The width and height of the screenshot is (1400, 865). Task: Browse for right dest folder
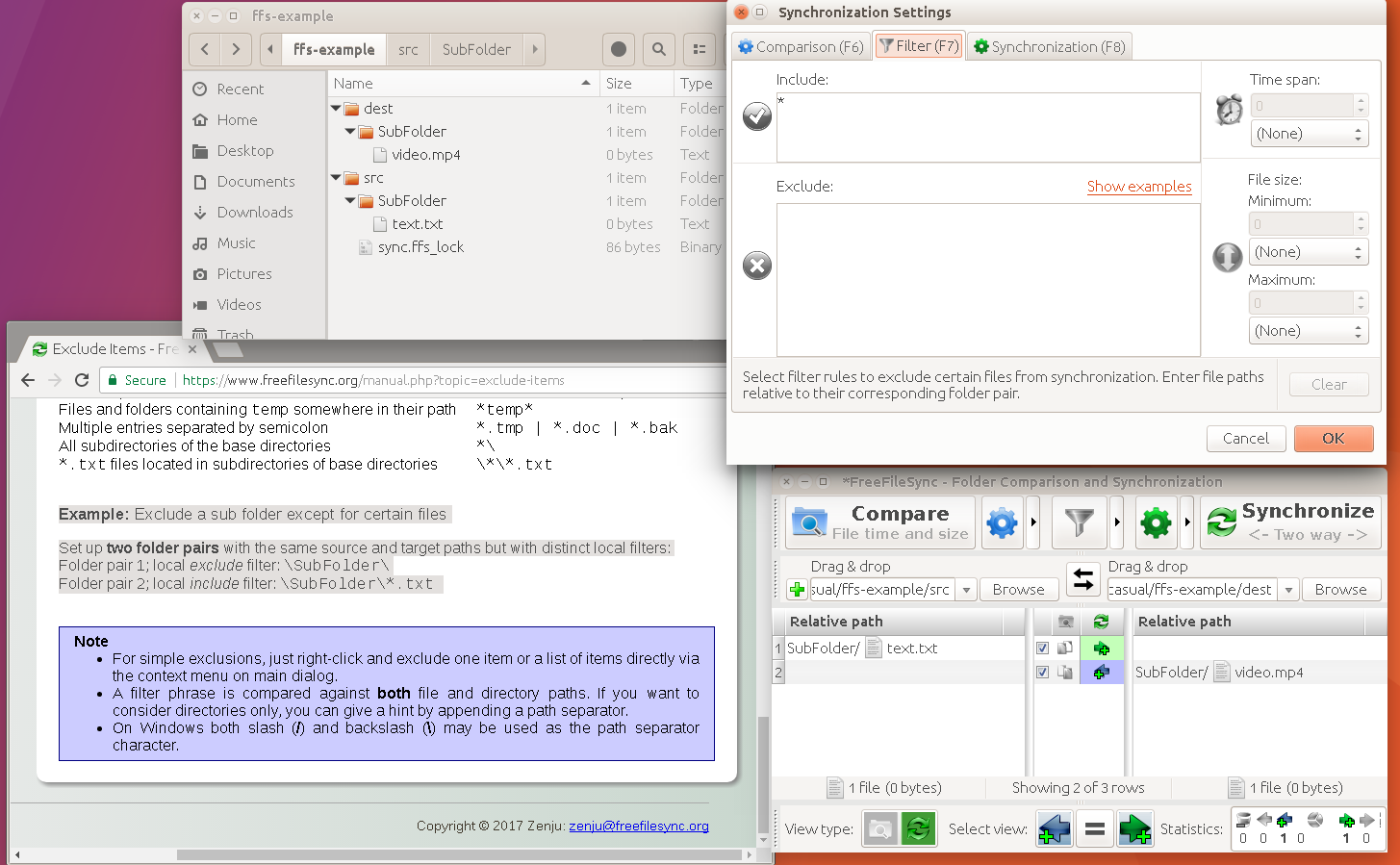pyautogui.click(x=1340, y=589)
